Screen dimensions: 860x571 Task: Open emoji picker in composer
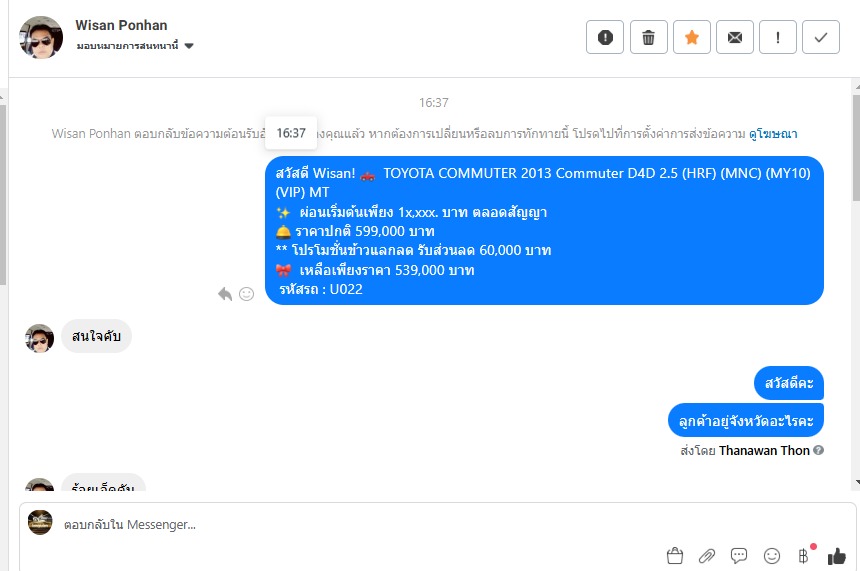tap(772, 556)
